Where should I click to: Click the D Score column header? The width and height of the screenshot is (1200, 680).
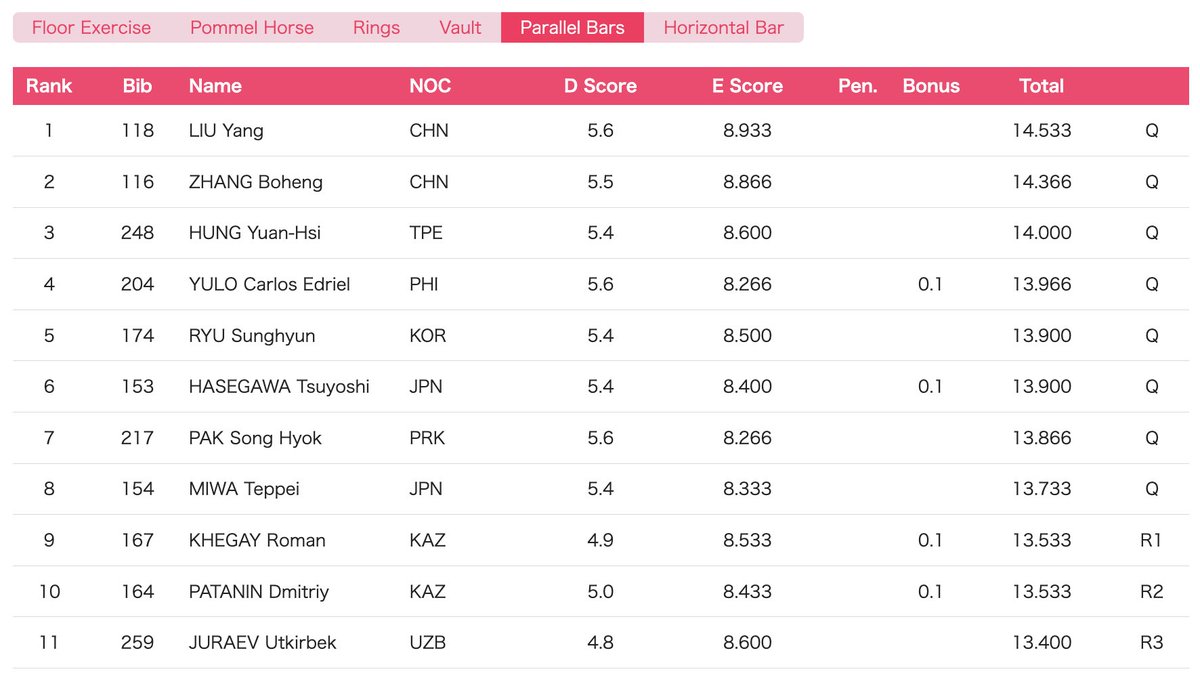[600, 86]
